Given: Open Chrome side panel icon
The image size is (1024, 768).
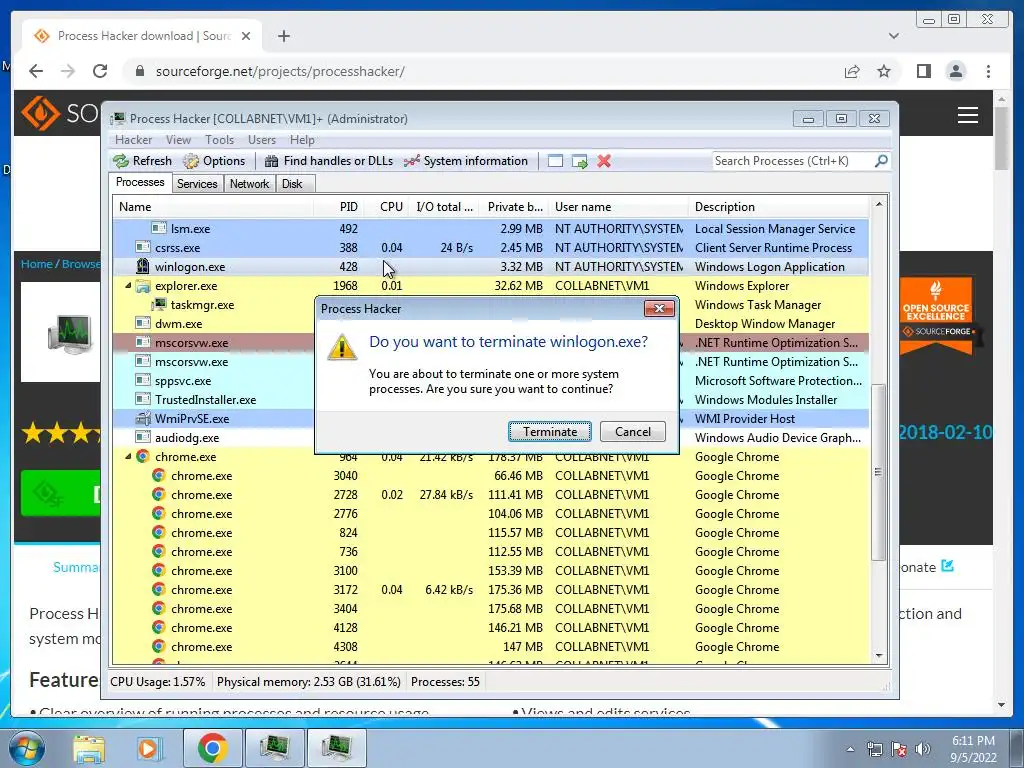Looking at the screenshot, I should click(x=923, y=71).
